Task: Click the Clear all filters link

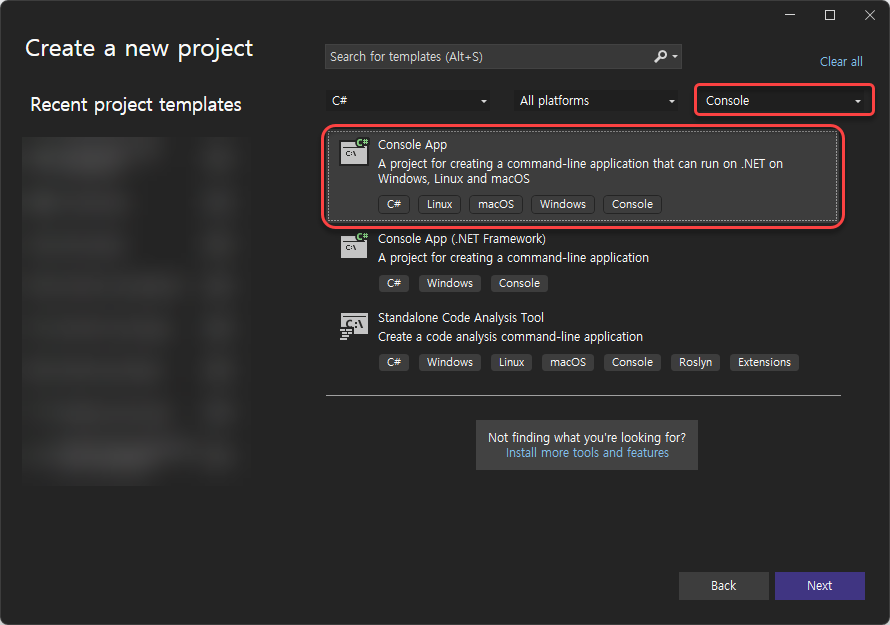Action: pyautogui.click(x=841, y=62)
